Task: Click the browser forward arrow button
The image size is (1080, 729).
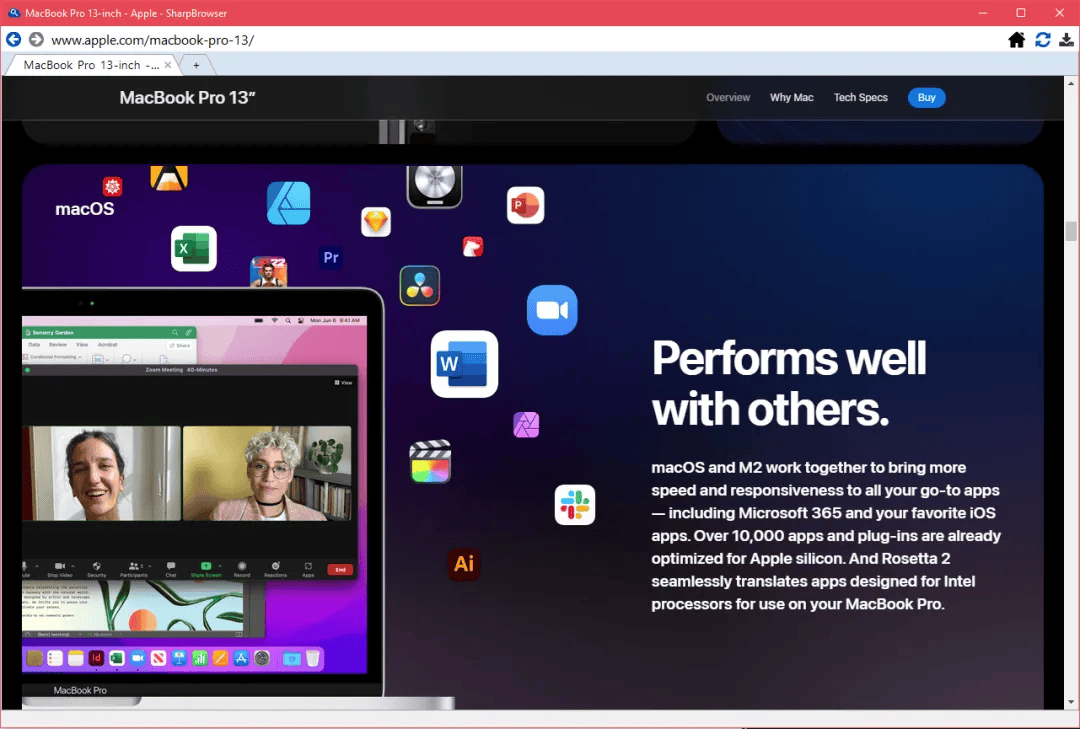Action: click(x=36, y=39)
